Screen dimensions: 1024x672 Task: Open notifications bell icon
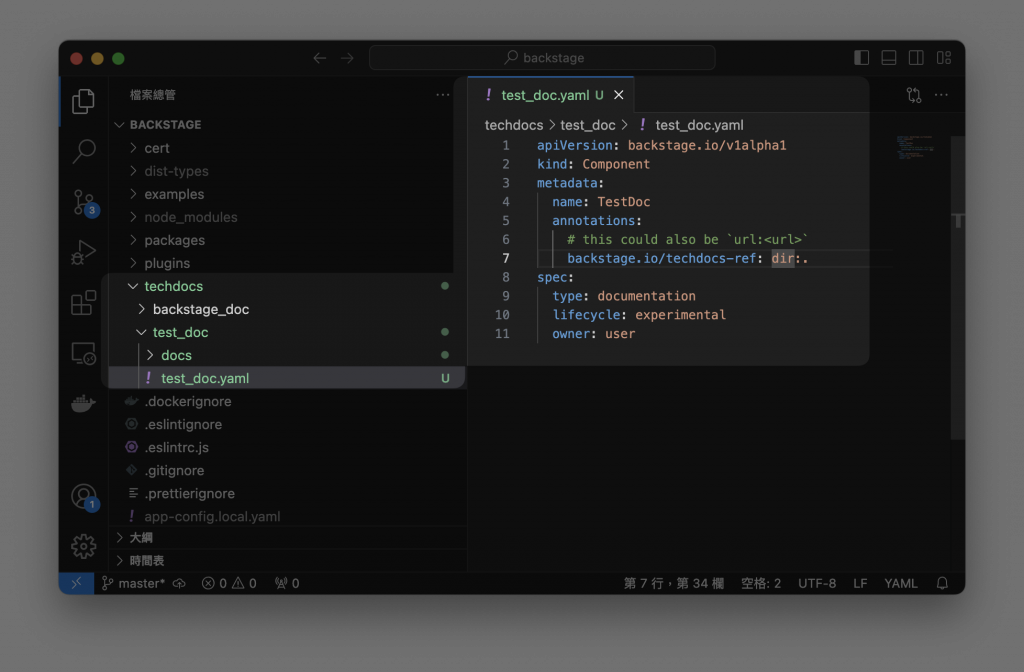[x=942, y=583]
